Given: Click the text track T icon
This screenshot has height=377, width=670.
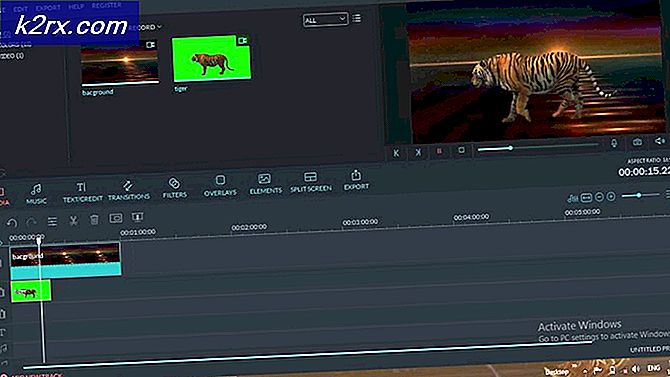Looking at the screenshot, I should pos(3,332).
